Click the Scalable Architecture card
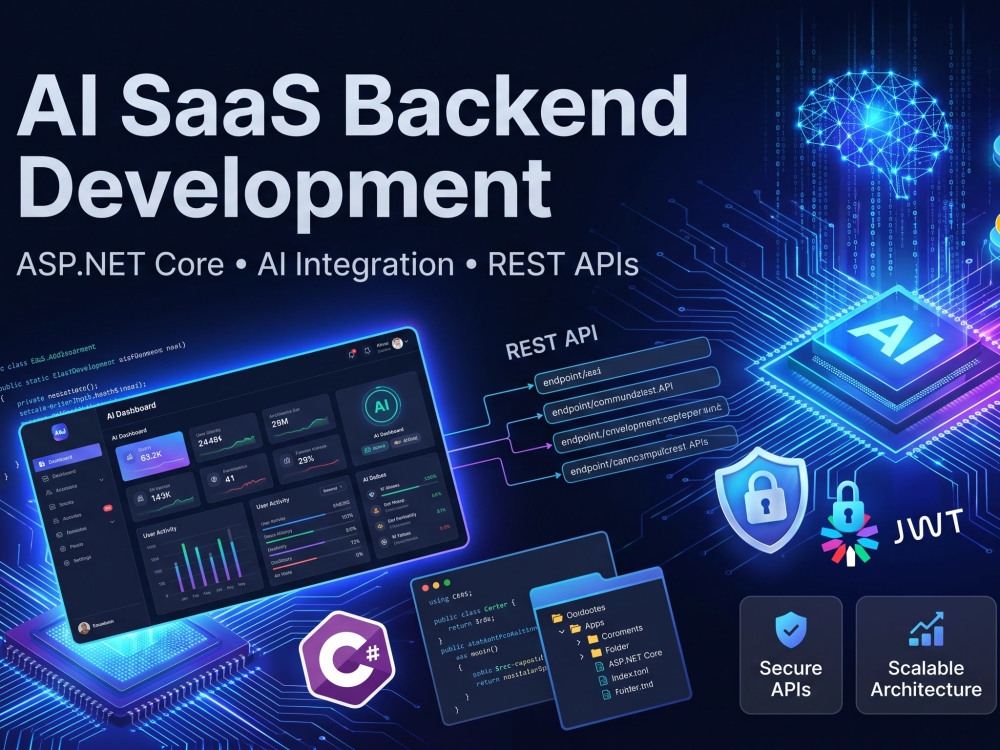Image resolution: width=1000 pixels, height=750 pixels. (x=926, y=655)
